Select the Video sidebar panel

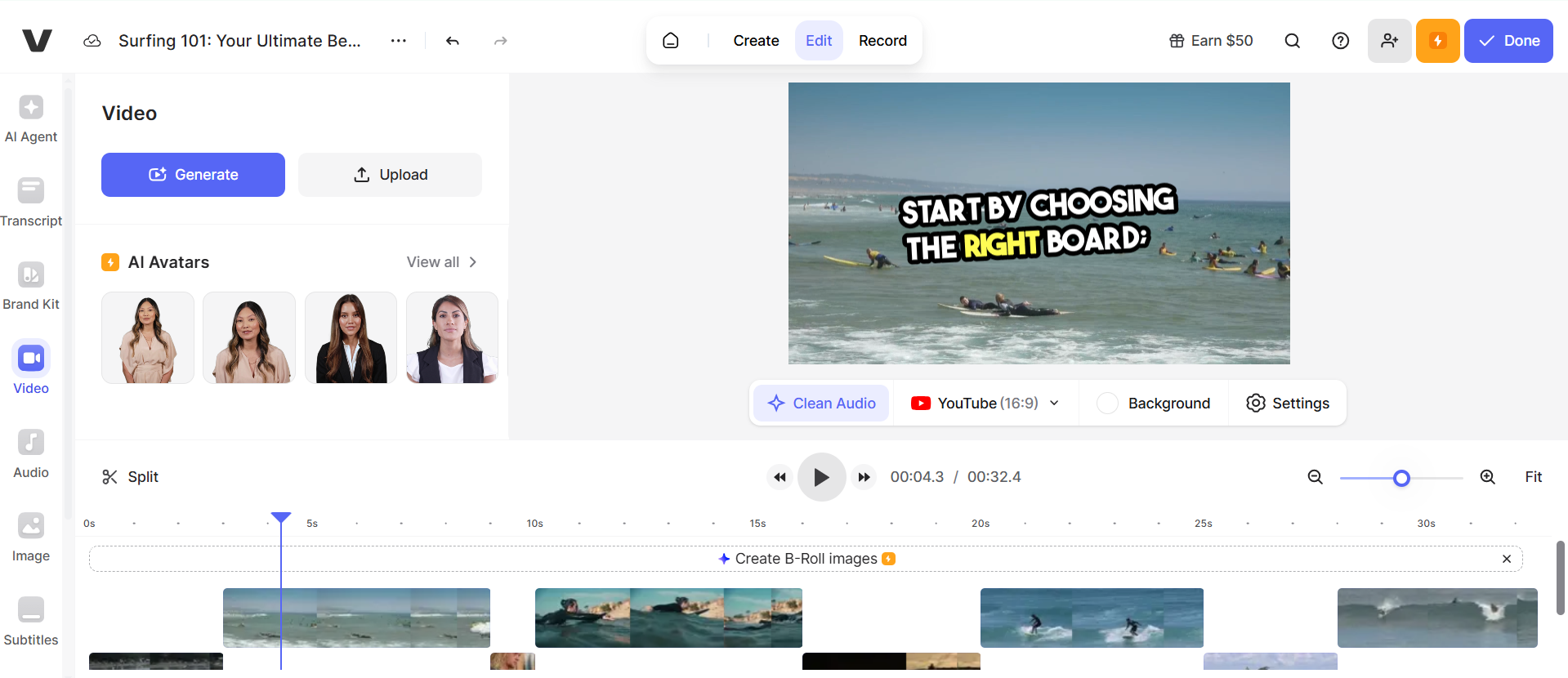31,369
